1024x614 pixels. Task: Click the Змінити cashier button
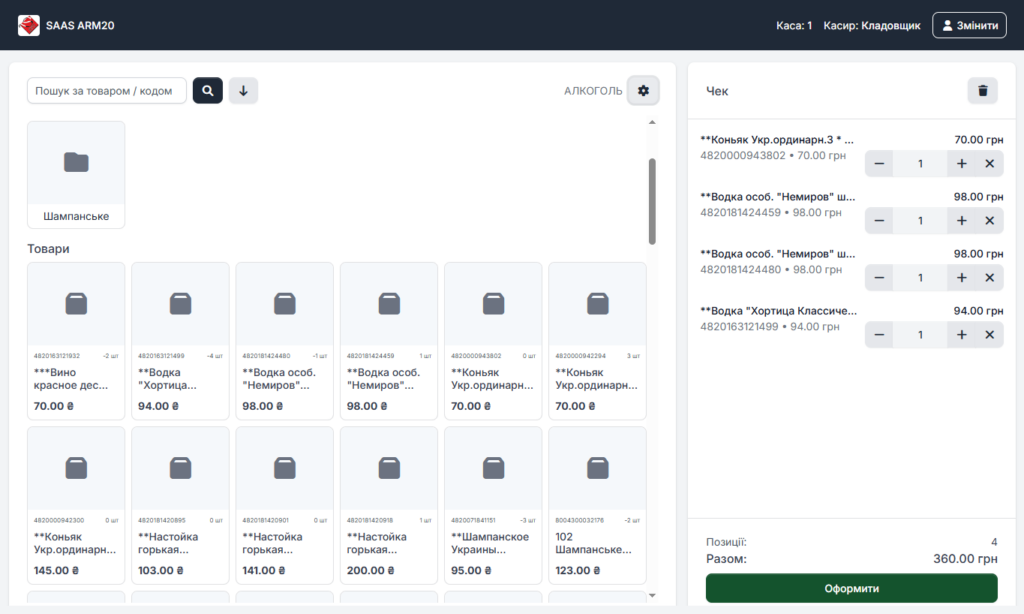click(x=969, y=25)
